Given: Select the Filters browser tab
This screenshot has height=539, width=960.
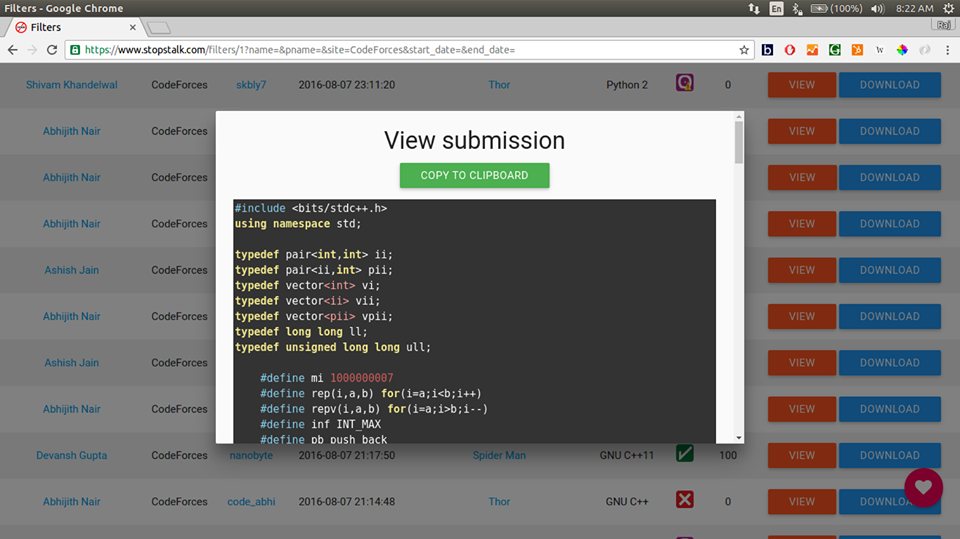Looking at the screenshot, I should (x=73, y=28).
